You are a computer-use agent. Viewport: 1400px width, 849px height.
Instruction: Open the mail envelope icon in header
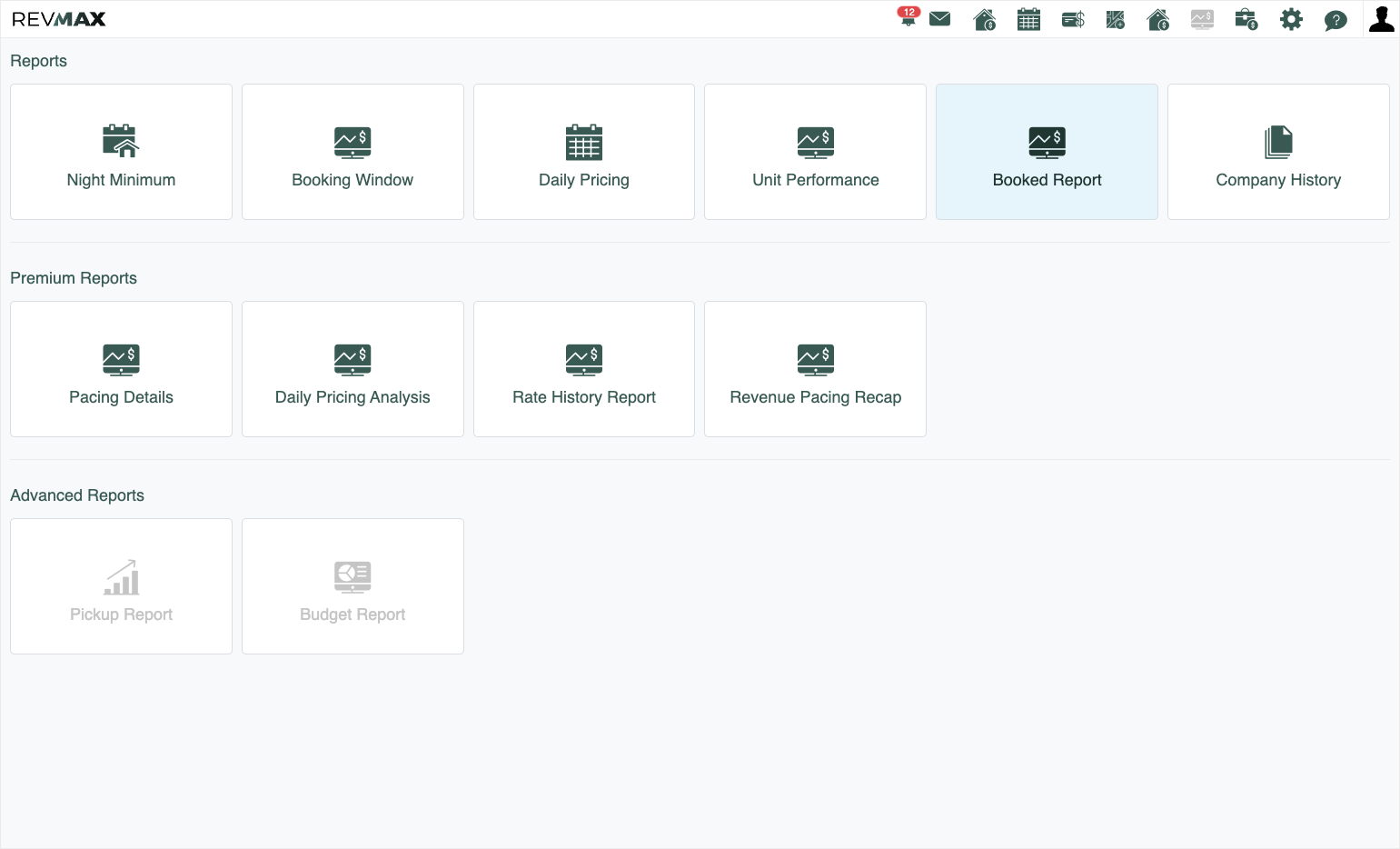pos(940,19)
